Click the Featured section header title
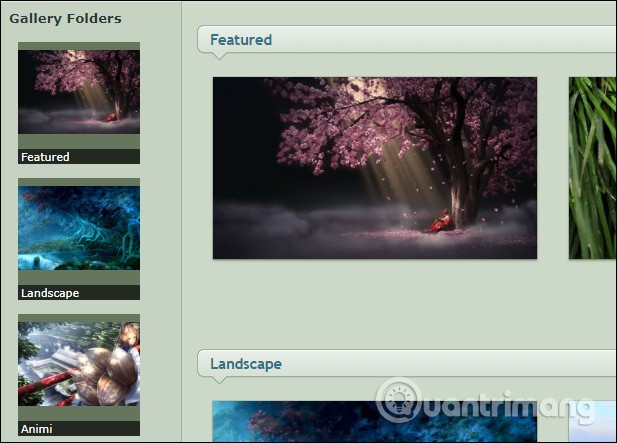 (241, 40)
